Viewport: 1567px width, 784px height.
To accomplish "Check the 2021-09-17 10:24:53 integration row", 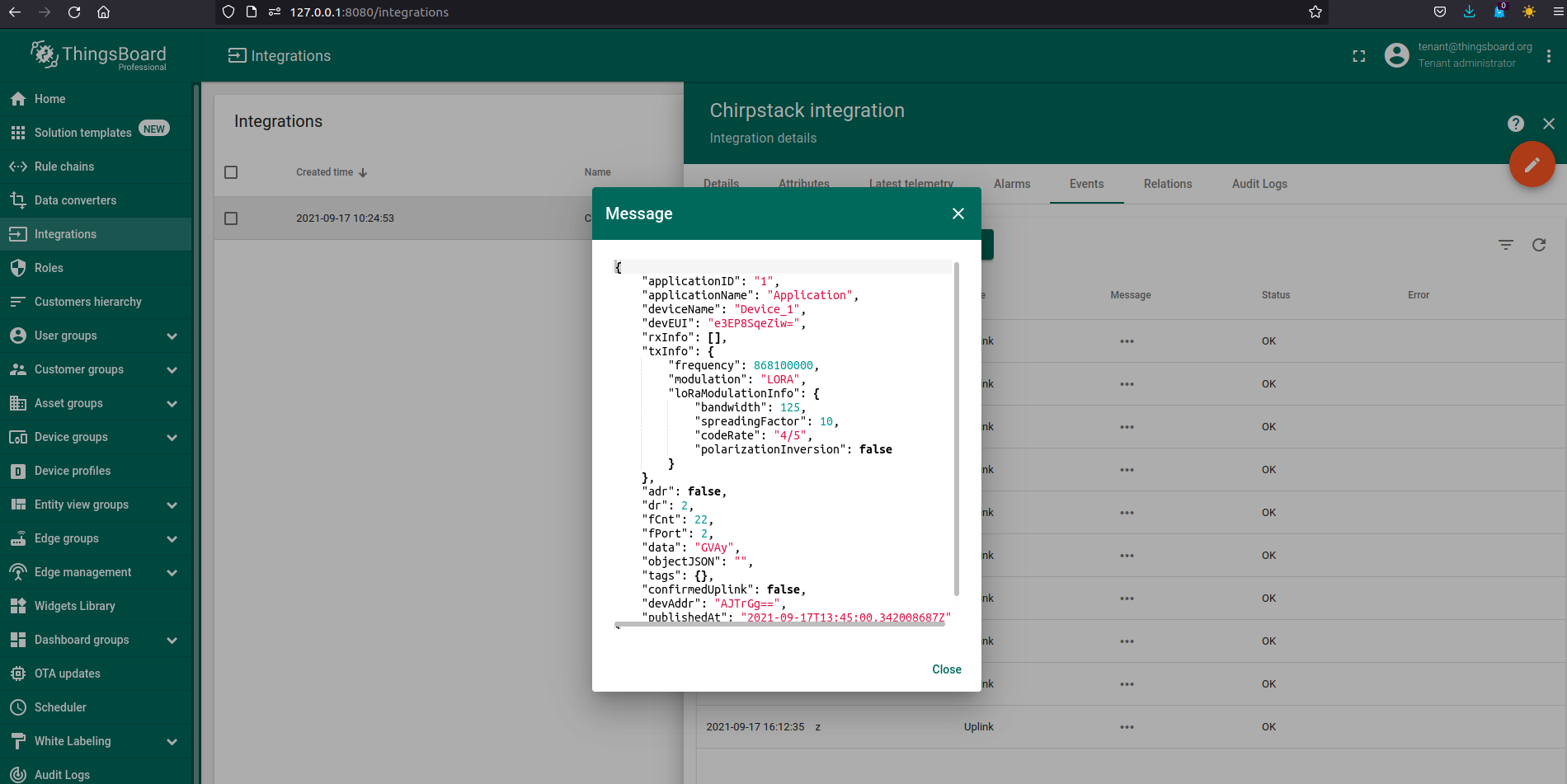I will tap(231, 218).
